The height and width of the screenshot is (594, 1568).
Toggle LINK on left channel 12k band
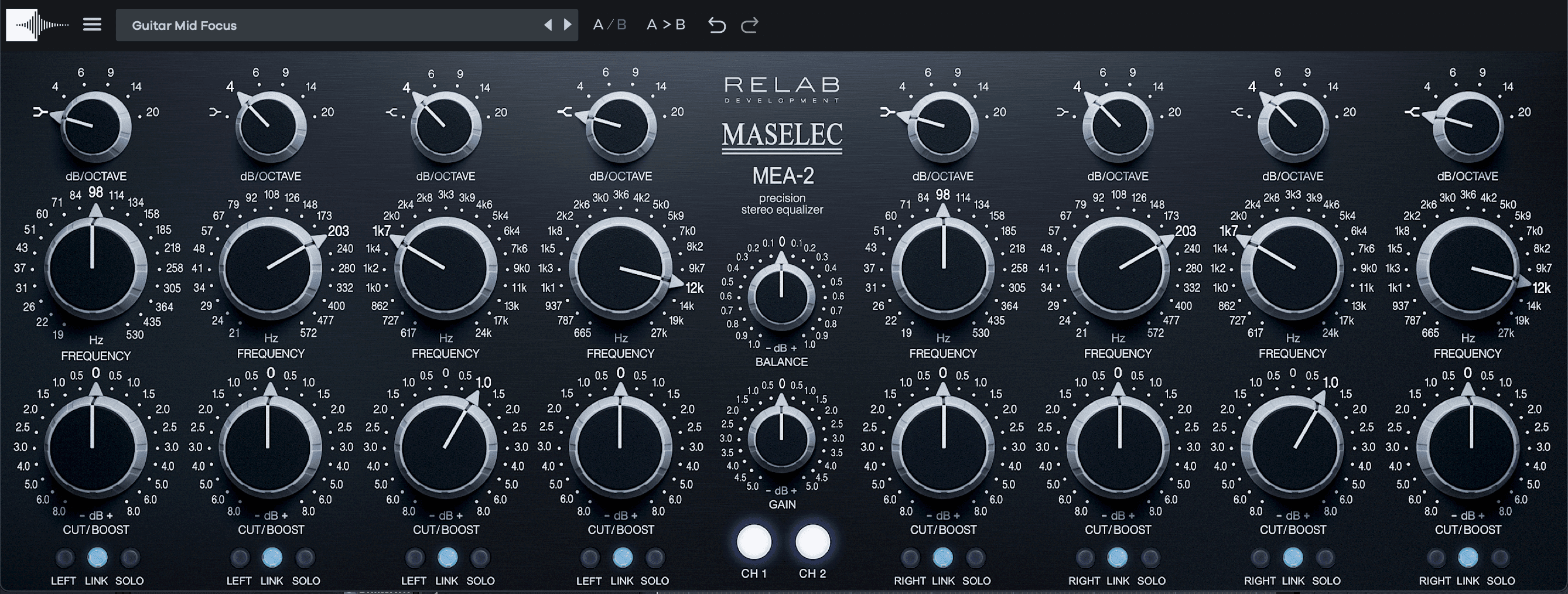(x=622, y=558)
